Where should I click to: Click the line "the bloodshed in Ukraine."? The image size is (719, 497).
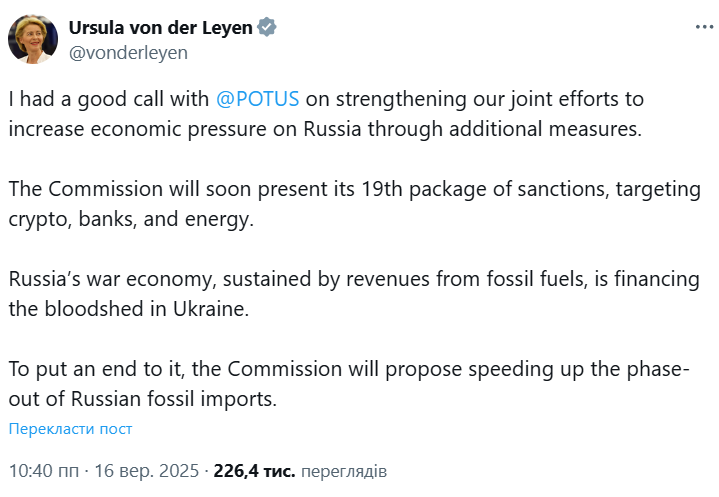coord(127,309)
